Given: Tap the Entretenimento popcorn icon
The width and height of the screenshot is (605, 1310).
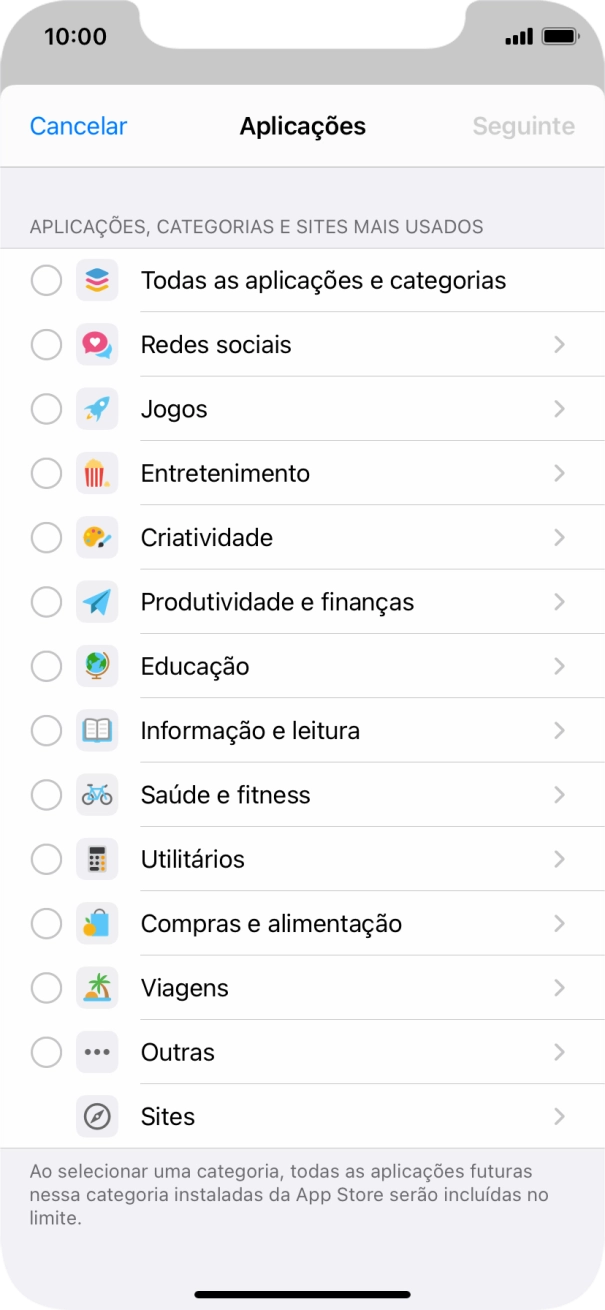Looking at the screenshot, I should click(97, 472).
